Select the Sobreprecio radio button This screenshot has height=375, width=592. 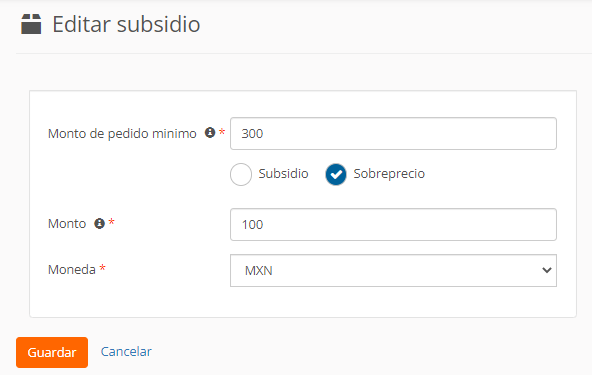[336, 174]
